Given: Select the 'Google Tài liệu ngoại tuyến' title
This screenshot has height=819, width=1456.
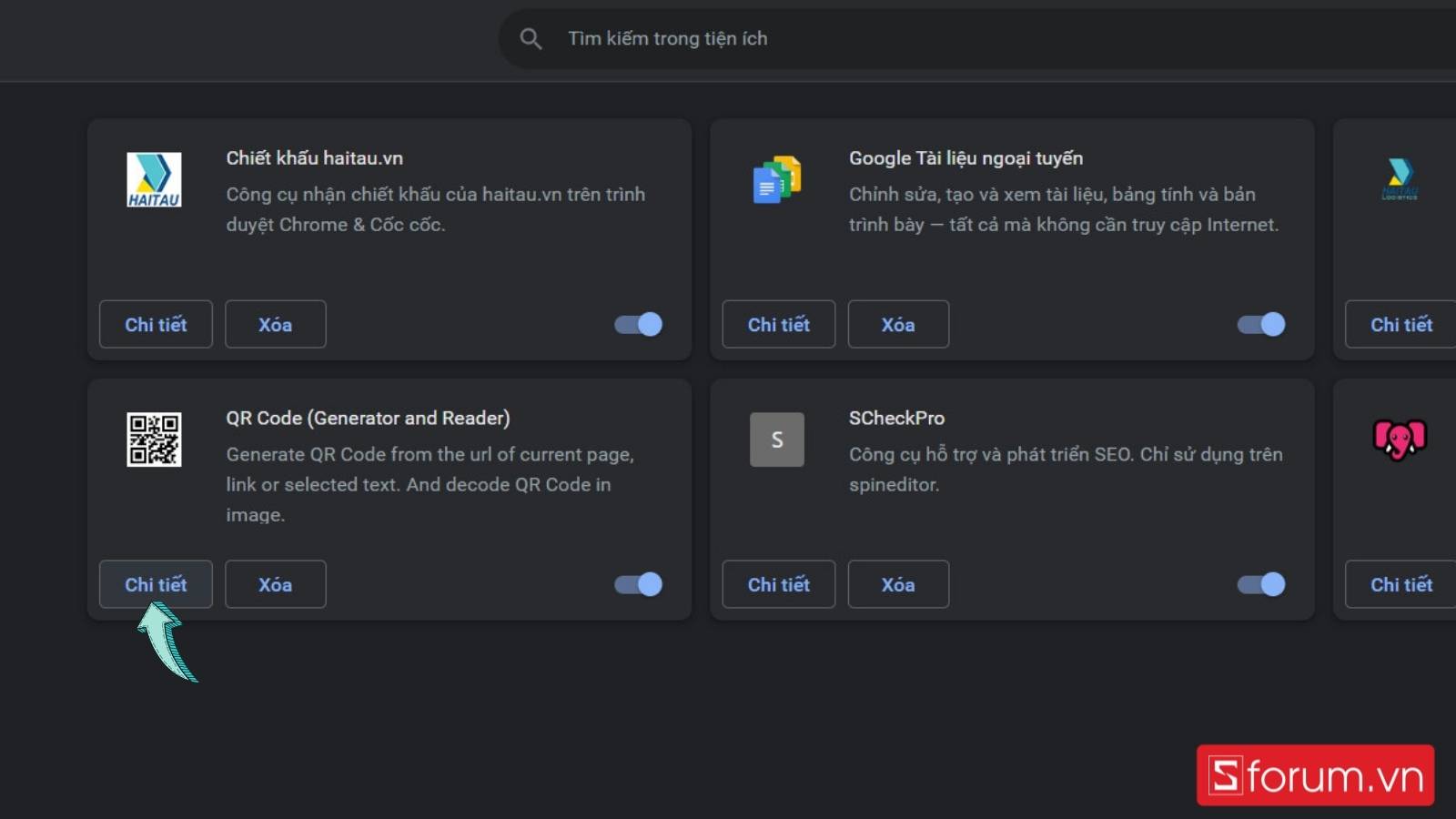Looking at the screenshot, I should pyautogui.click(x=966, y=158).
